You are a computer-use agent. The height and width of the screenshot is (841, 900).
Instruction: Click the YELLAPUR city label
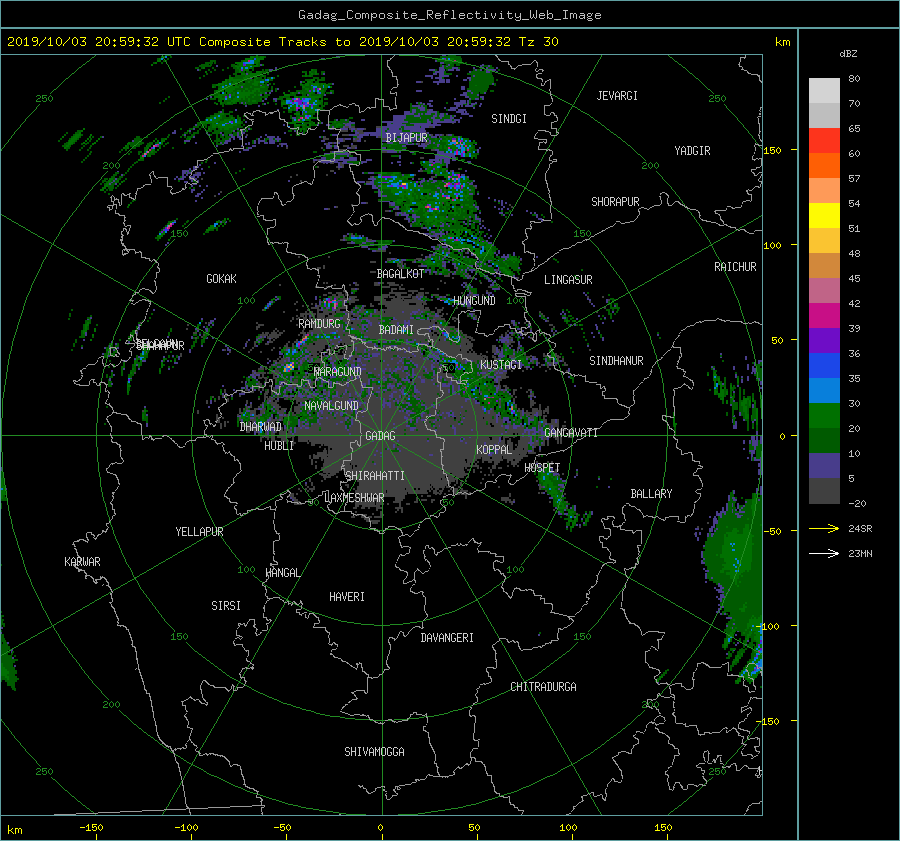point(199,532)
